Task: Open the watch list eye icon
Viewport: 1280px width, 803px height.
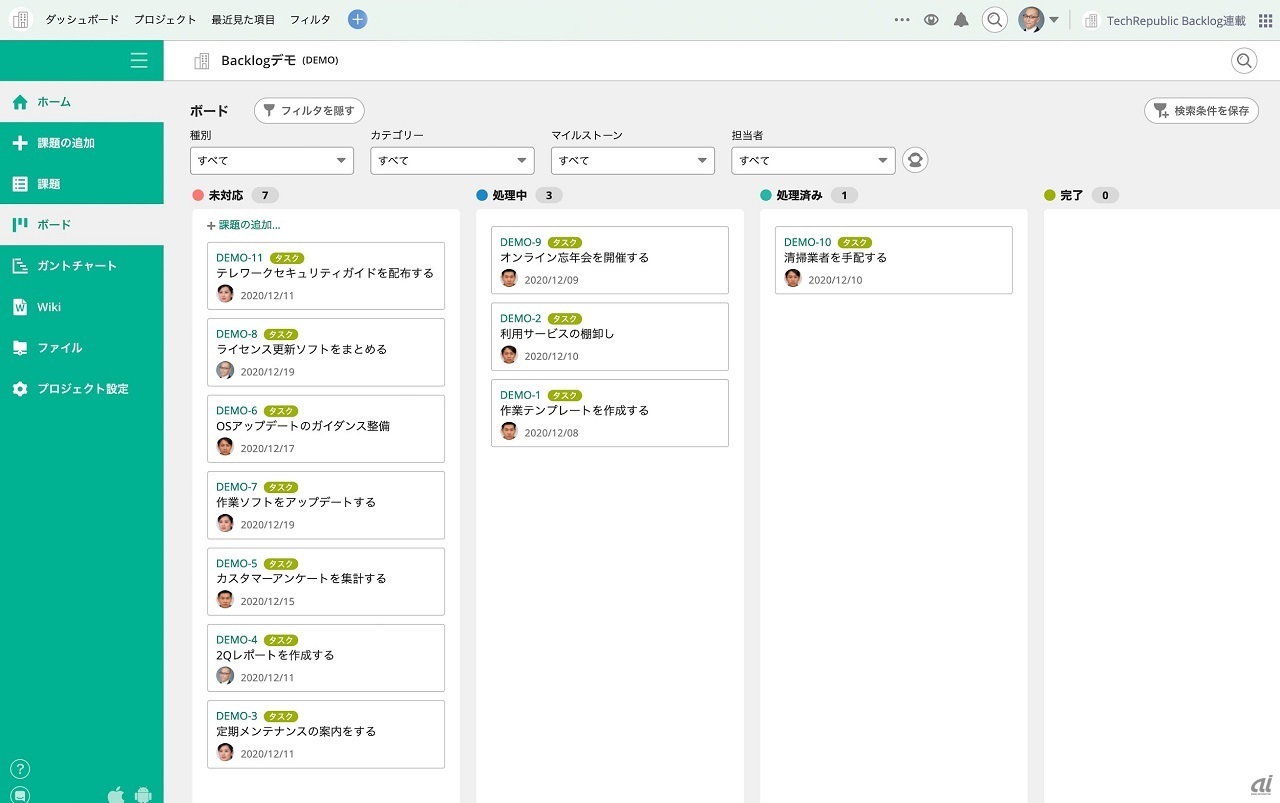Action: tap(931, 19)
